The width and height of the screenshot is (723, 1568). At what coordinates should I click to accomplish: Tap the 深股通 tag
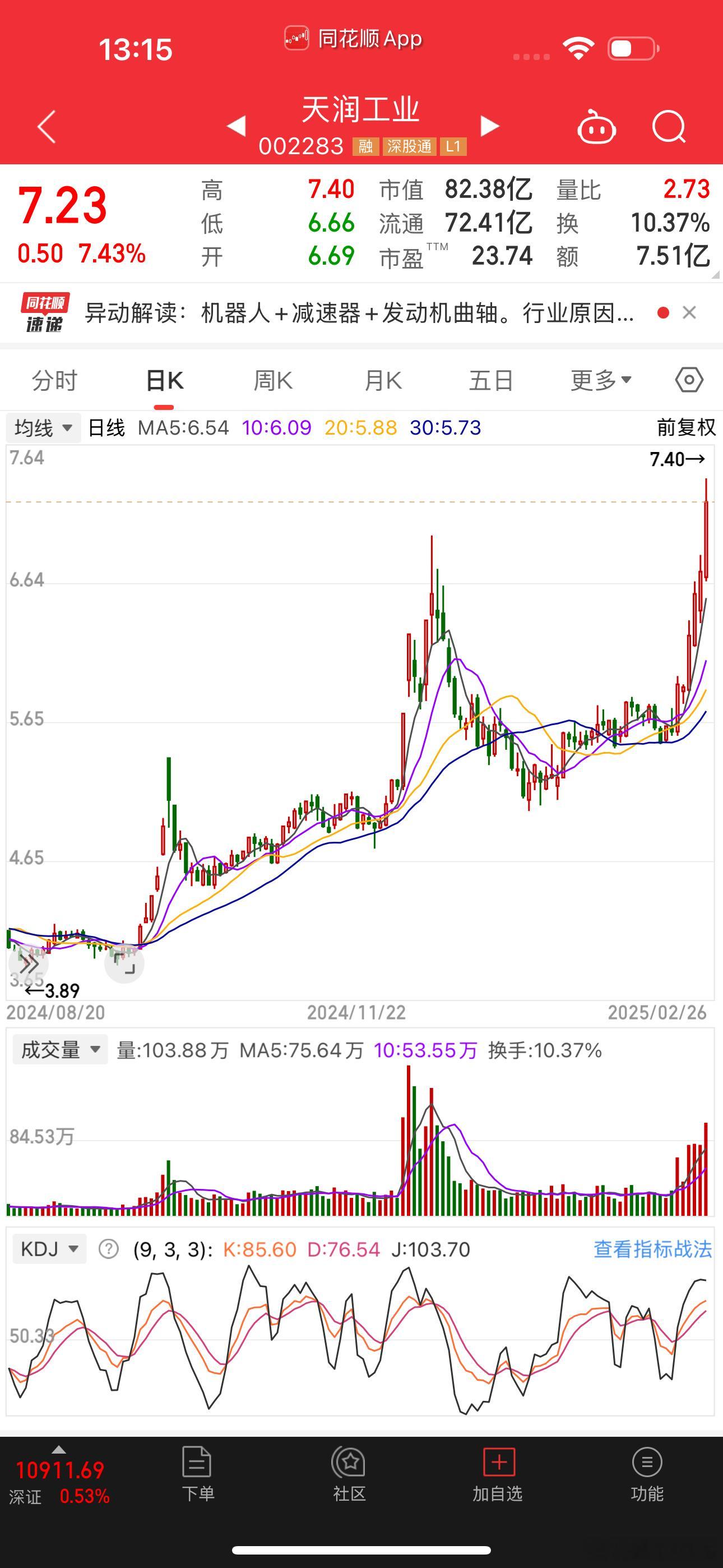coord(409,147)
